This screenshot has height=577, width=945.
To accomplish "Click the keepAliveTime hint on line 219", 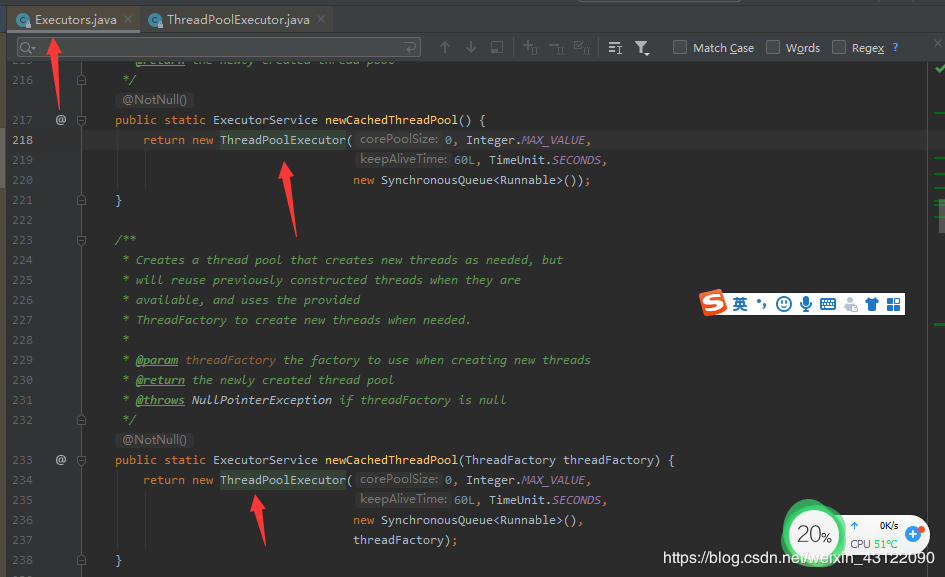I will [403, 159].
